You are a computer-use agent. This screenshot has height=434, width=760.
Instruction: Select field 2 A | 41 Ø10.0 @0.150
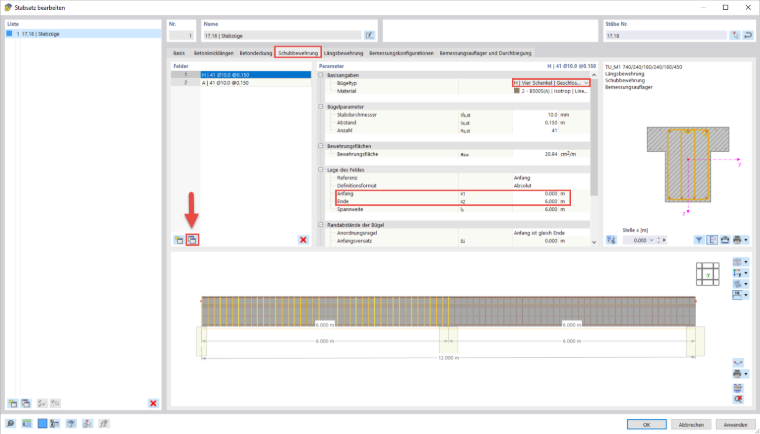point(241,83)
